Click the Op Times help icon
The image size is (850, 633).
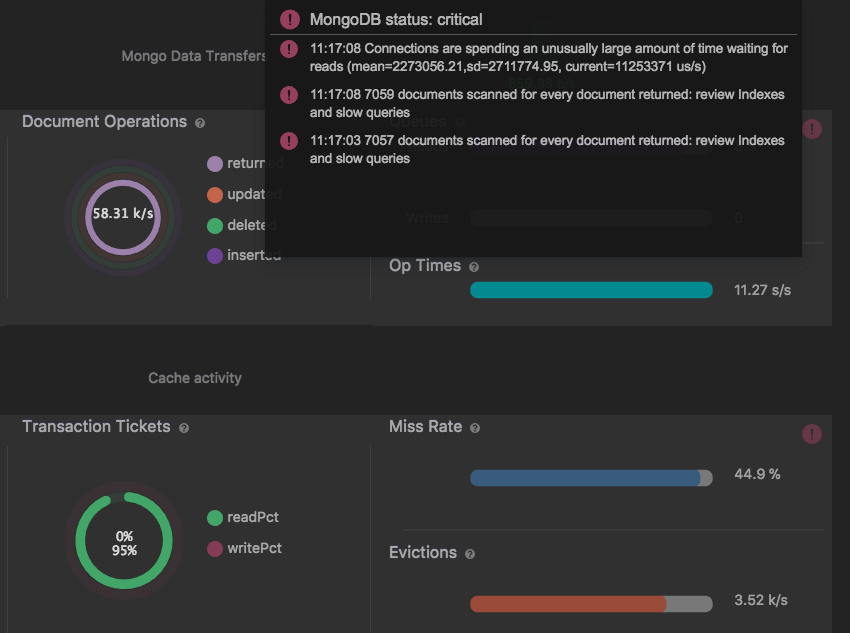click(x=474, y=267)
